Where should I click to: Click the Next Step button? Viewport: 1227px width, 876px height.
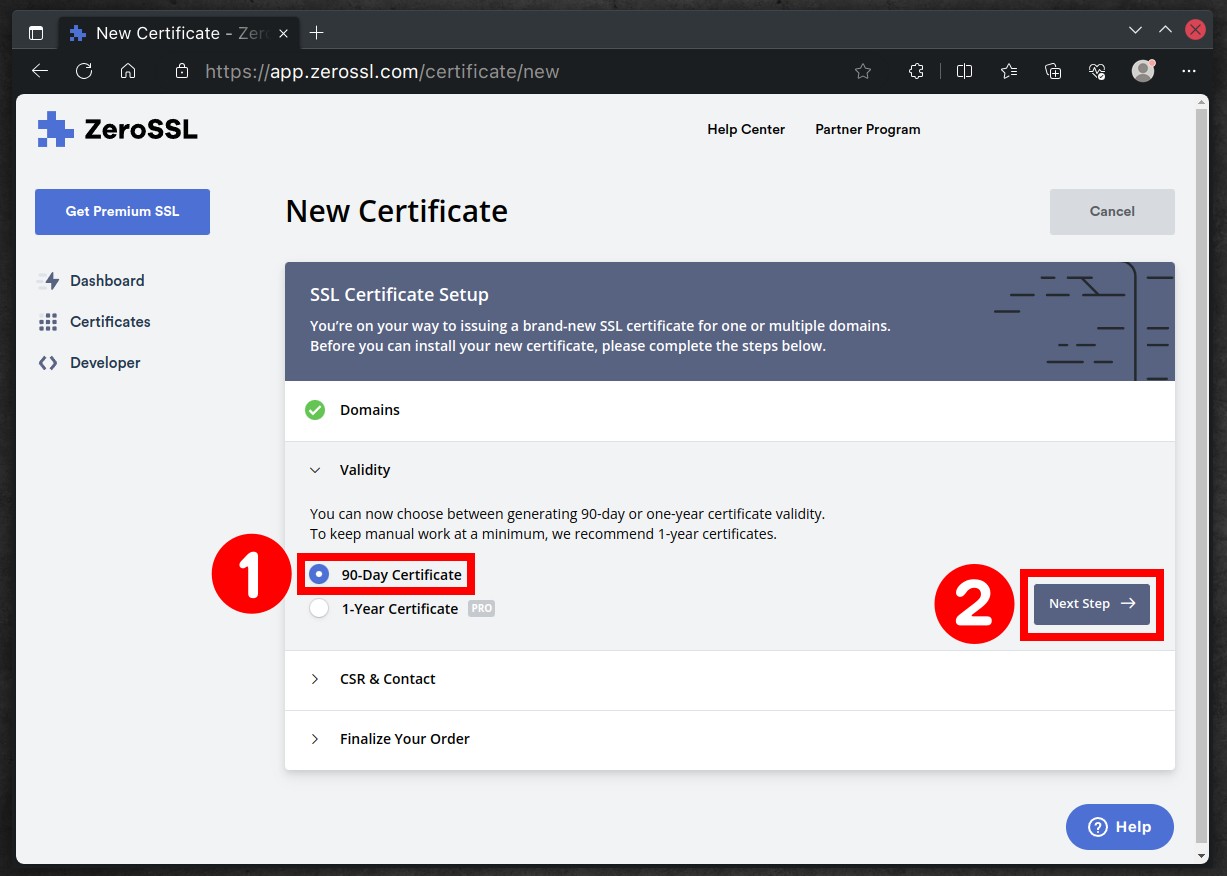(x=1092, y=604)
